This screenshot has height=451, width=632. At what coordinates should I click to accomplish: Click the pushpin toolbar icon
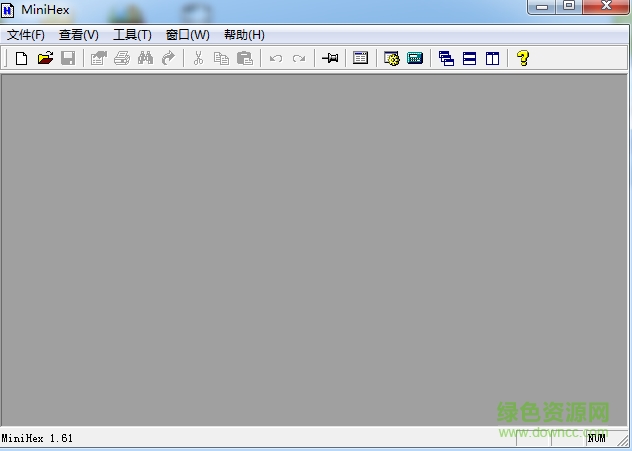[x=330, y=59]
